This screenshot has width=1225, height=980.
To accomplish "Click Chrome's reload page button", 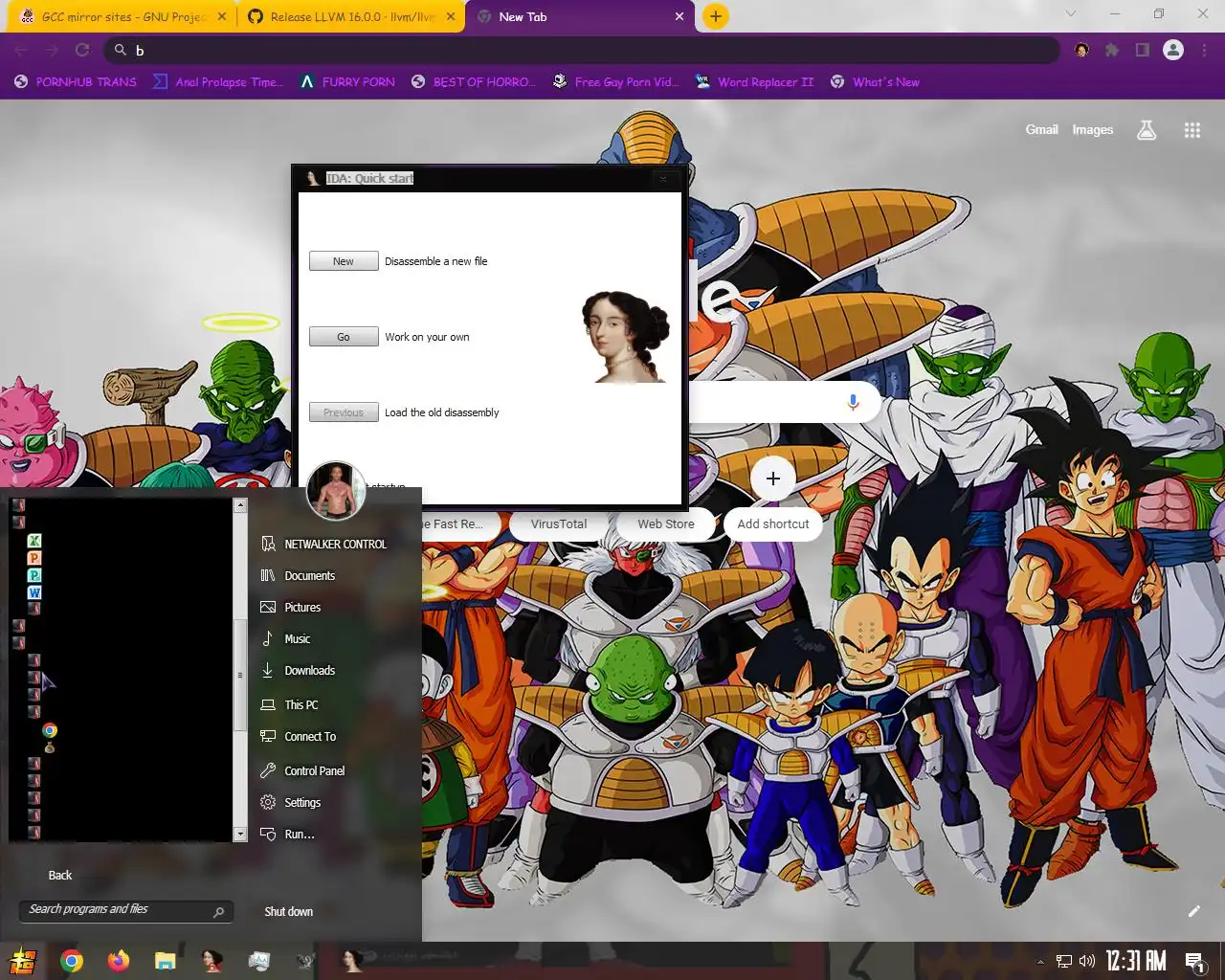I will point(82,50).
